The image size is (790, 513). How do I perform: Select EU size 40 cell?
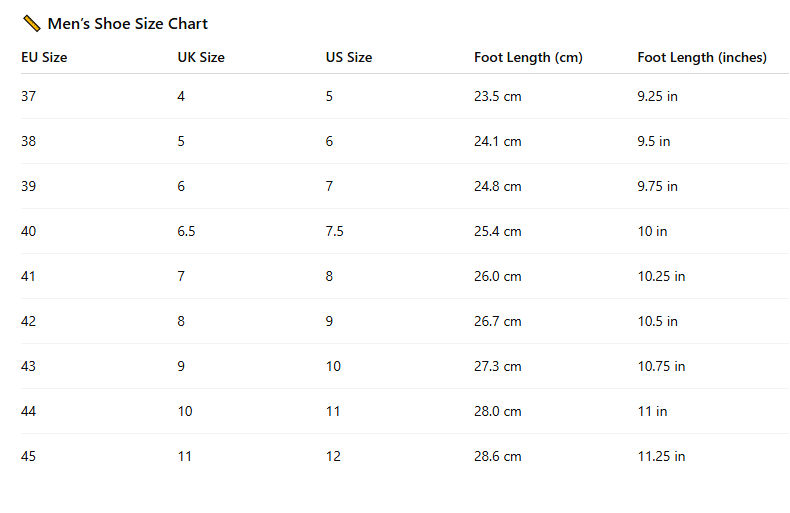[28, 231]
